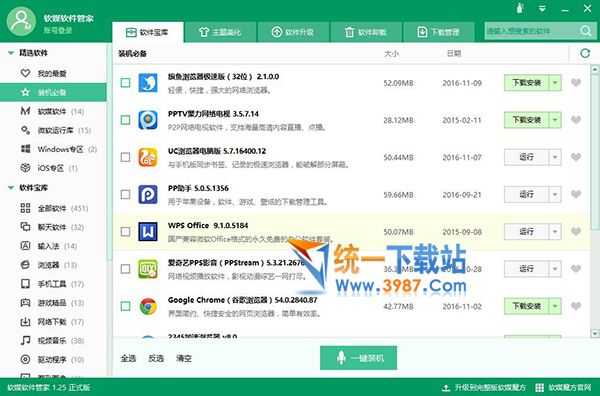Check the PPTV checkbox
The height and width of the screenshot is (396, 600).
pos(126,120)
